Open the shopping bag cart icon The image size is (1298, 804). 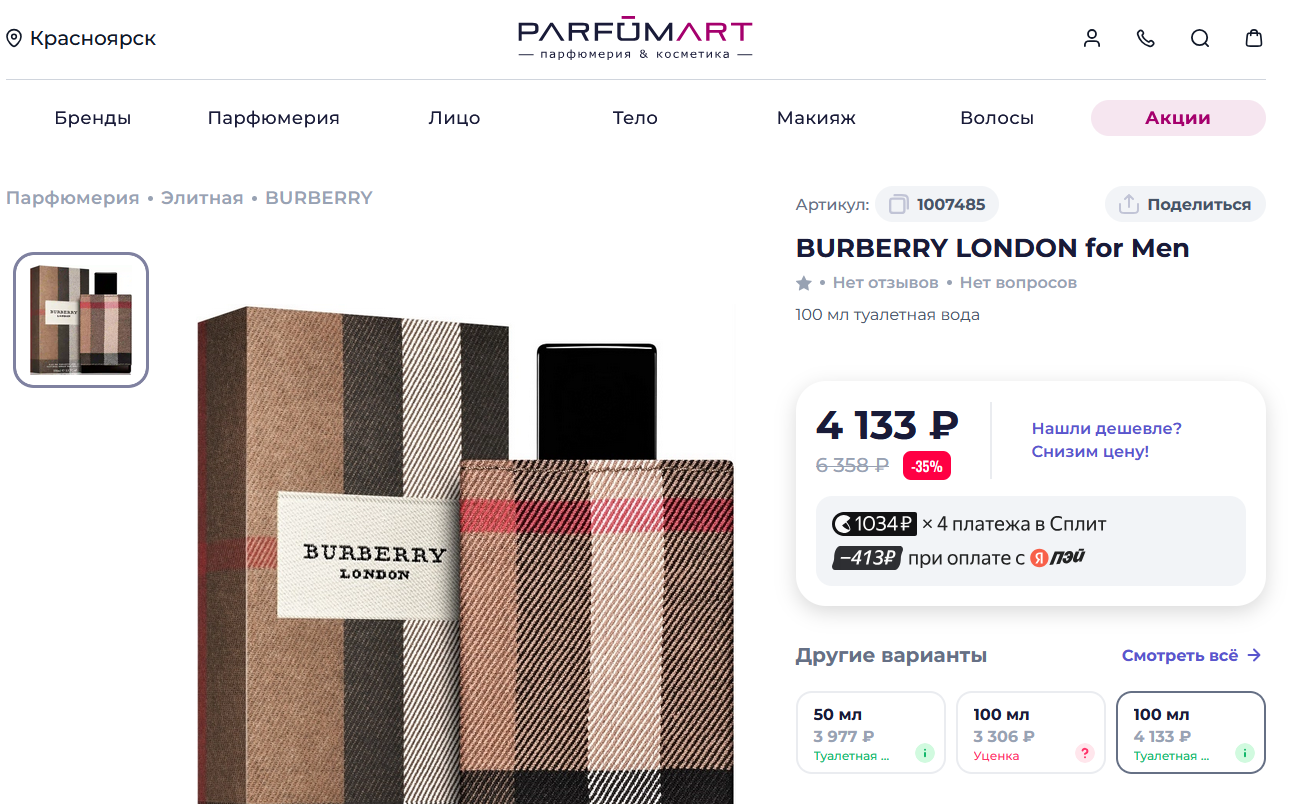coord(1254,38)
